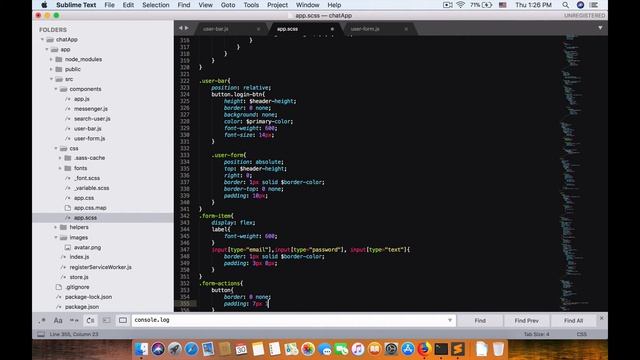Viewport: 640px width, 360px height.
Task: Toggle the sidebar via status bar icon
Action: click(x=41, y=334)
